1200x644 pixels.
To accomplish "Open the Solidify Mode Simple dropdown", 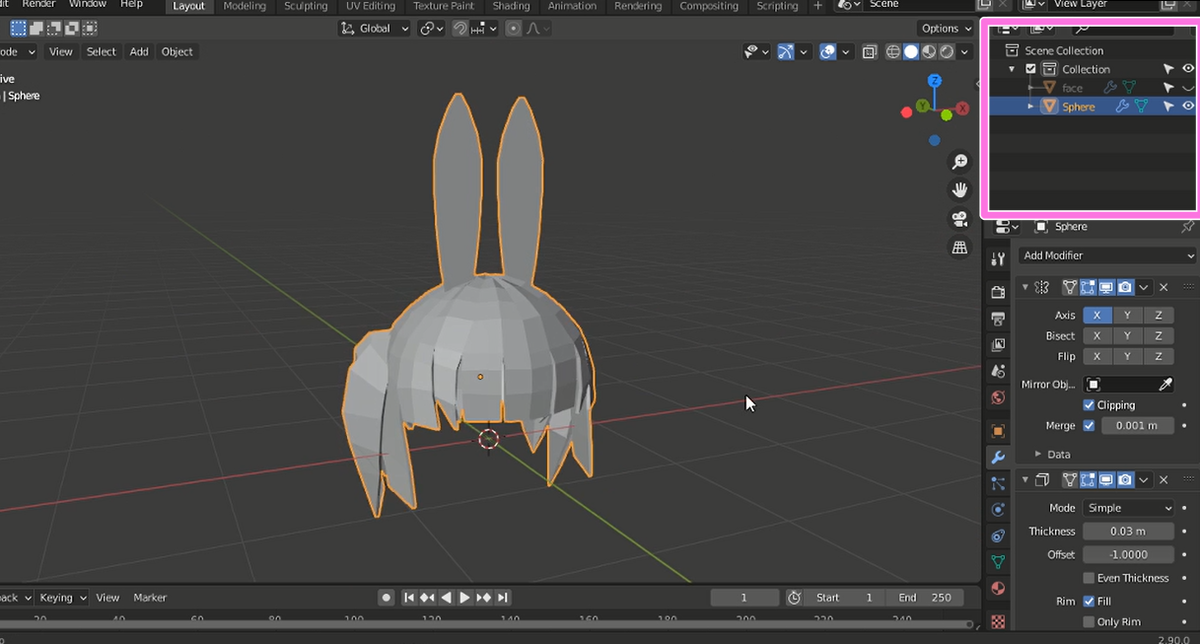I will 1128,508.
